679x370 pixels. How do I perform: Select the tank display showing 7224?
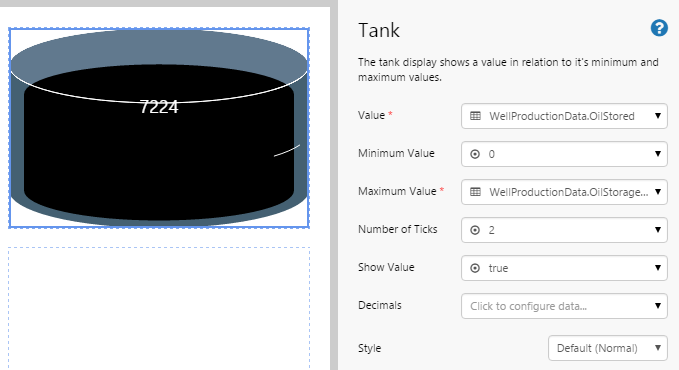[159, 128]
